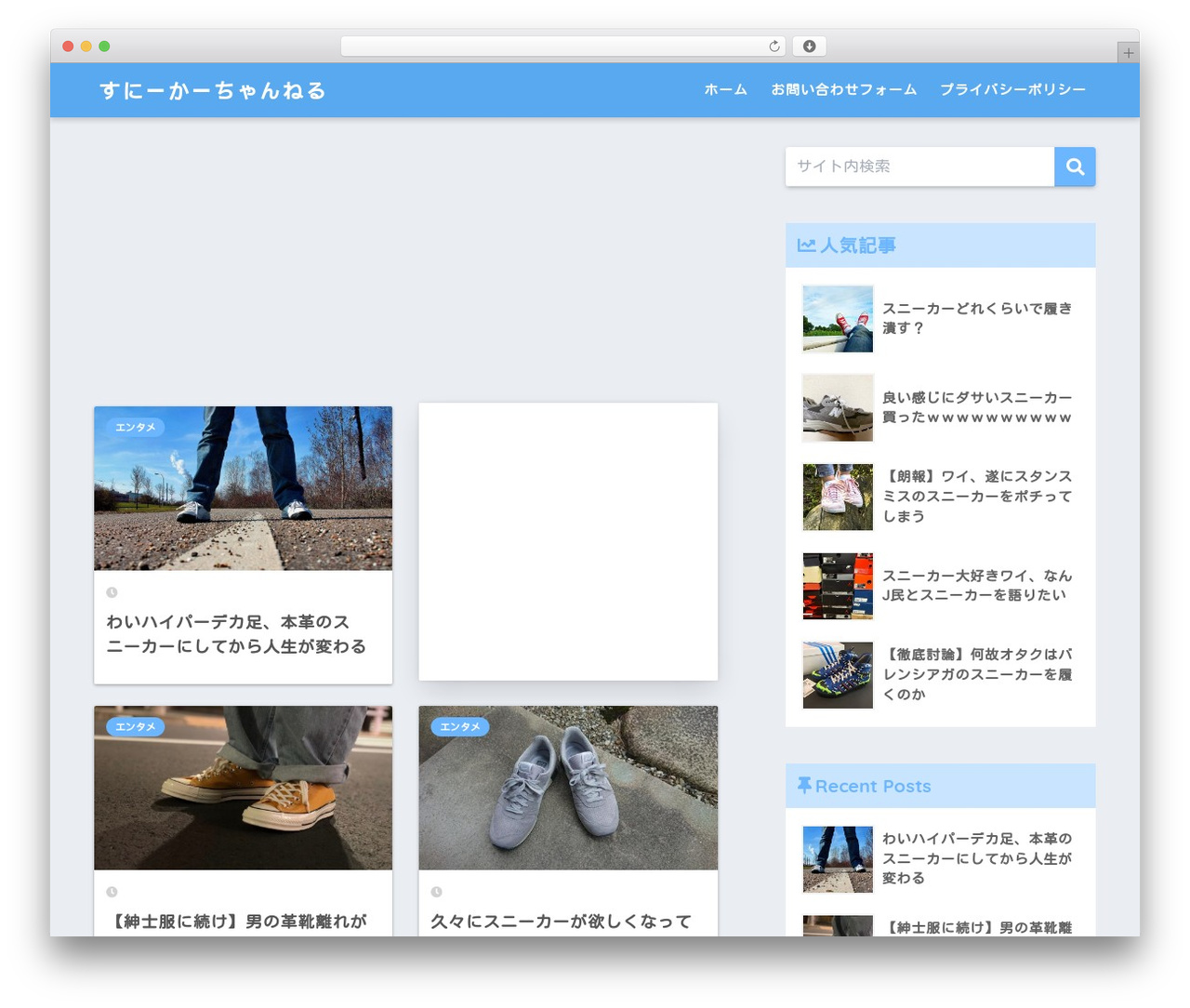This screenshot has width=1190, height=1008.
Task: Click the 人気記事 heading text
Action: 857,245
